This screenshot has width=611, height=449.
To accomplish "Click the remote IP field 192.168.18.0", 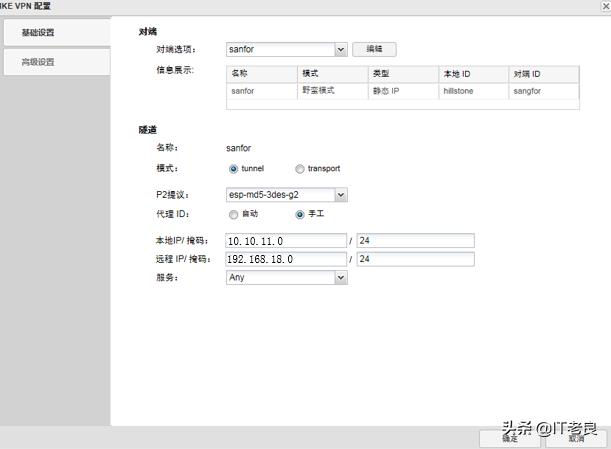I will [x=286, y=259].
